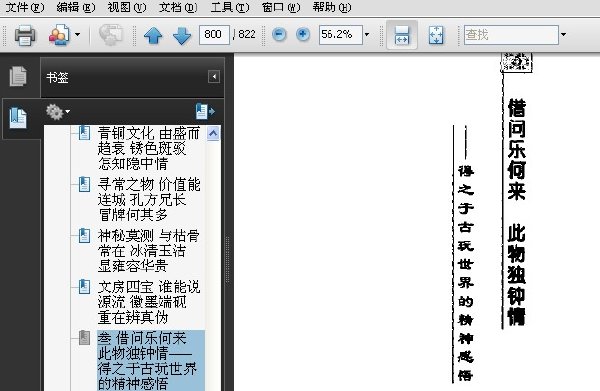Viewport: 600px width, 391px height.
Task: Open the 帮助(H) menu
Action: coord(332,7)
